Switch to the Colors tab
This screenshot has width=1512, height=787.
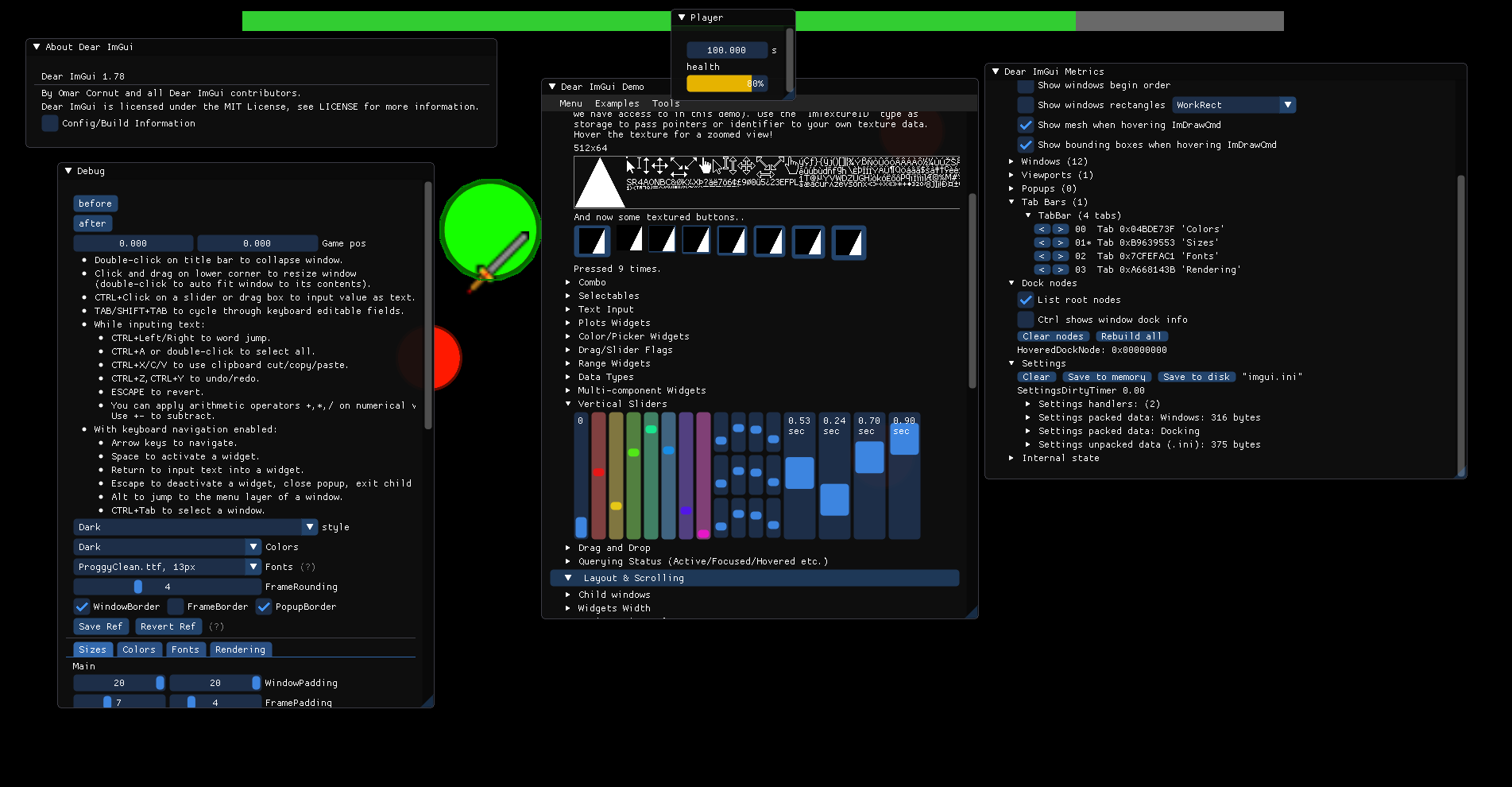pyautogui.click(x=139, y=649)
